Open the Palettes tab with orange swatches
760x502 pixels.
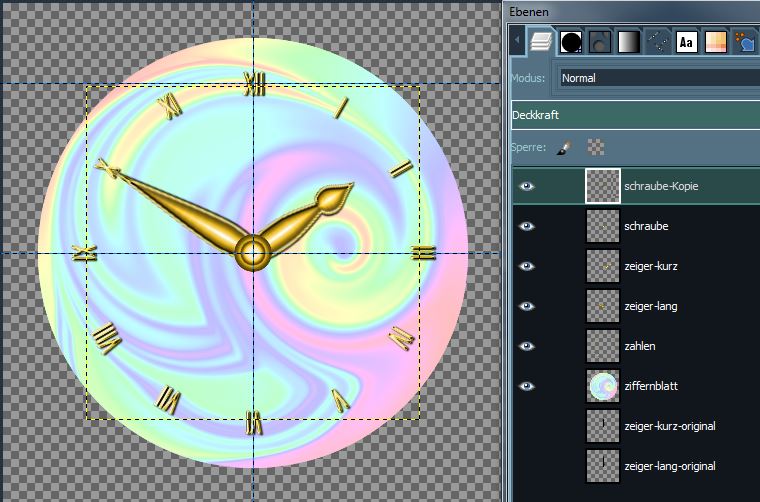pos(716,41)
